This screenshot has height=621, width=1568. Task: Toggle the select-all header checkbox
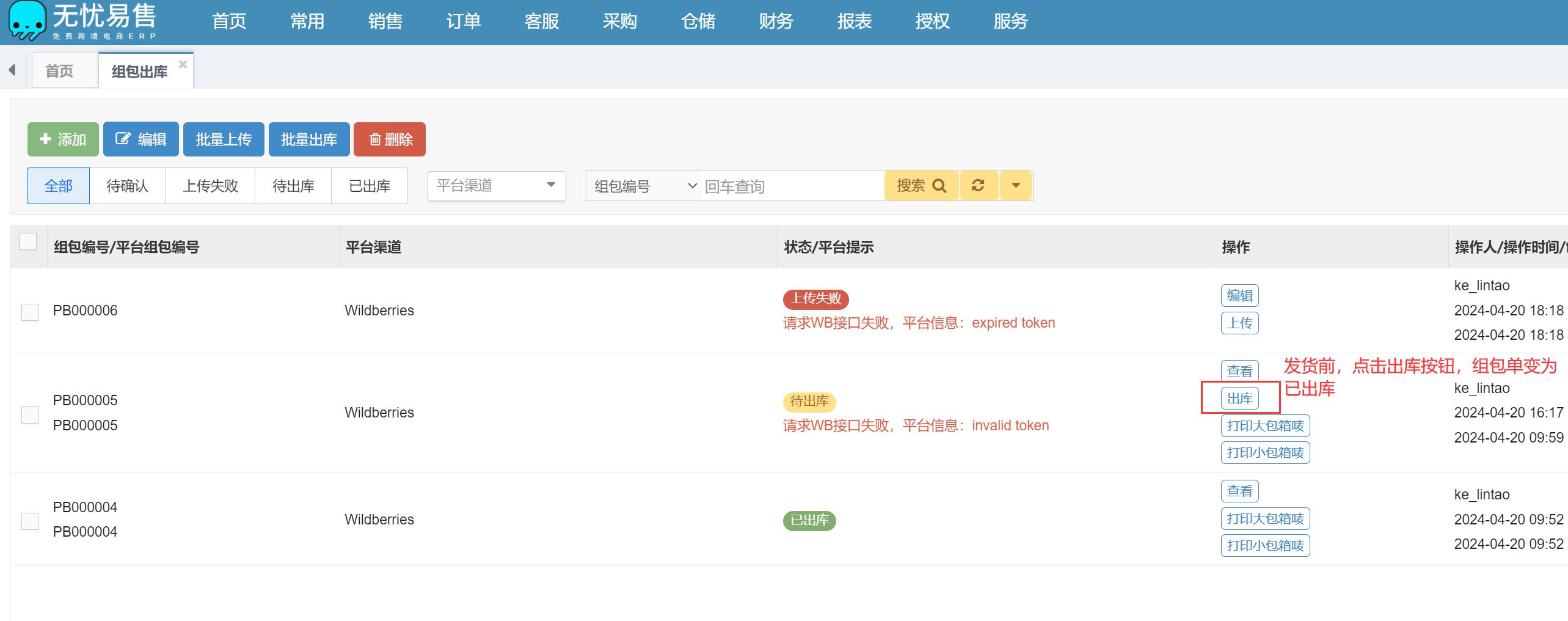coord(28,241)
